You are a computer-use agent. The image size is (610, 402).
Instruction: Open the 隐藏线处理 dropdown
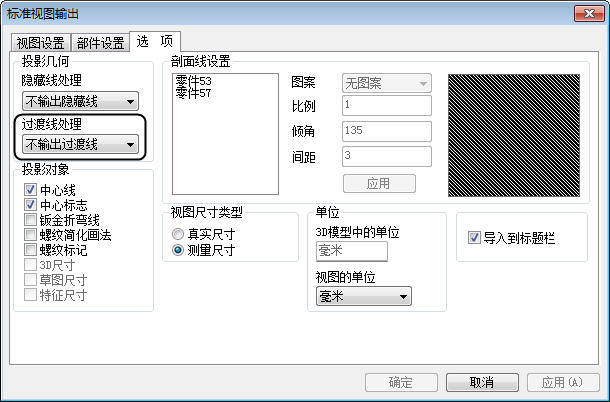pyautogui.click(x=80, y=101)
